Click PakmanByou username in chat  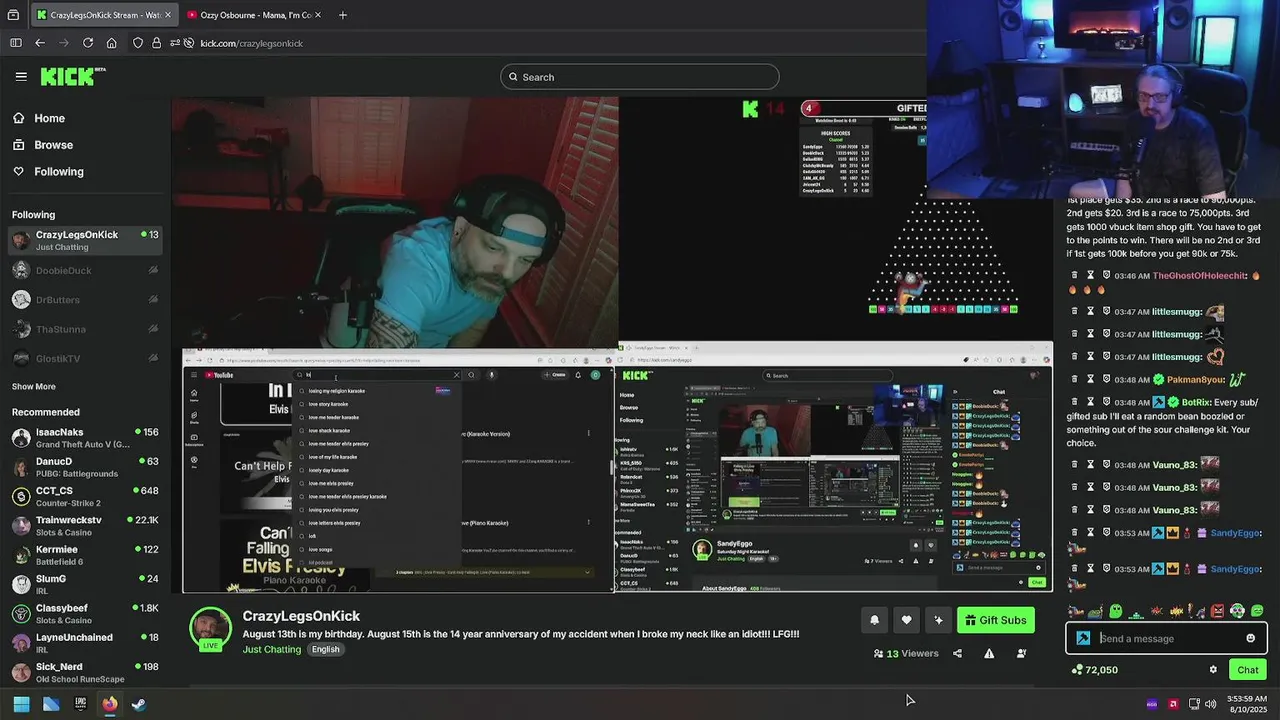(1196, 380)
